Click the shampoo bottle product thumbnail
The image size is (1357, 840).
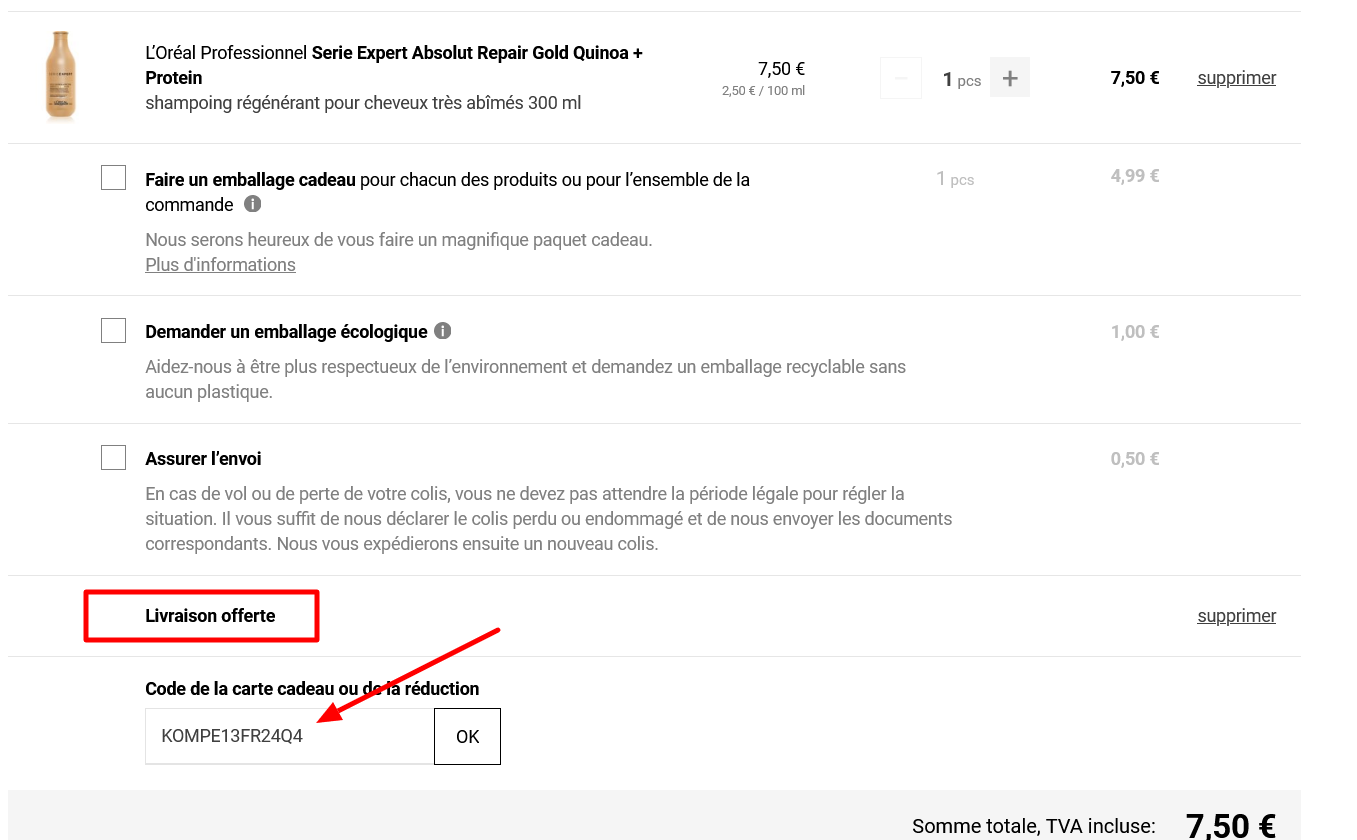tap(61, 77)
